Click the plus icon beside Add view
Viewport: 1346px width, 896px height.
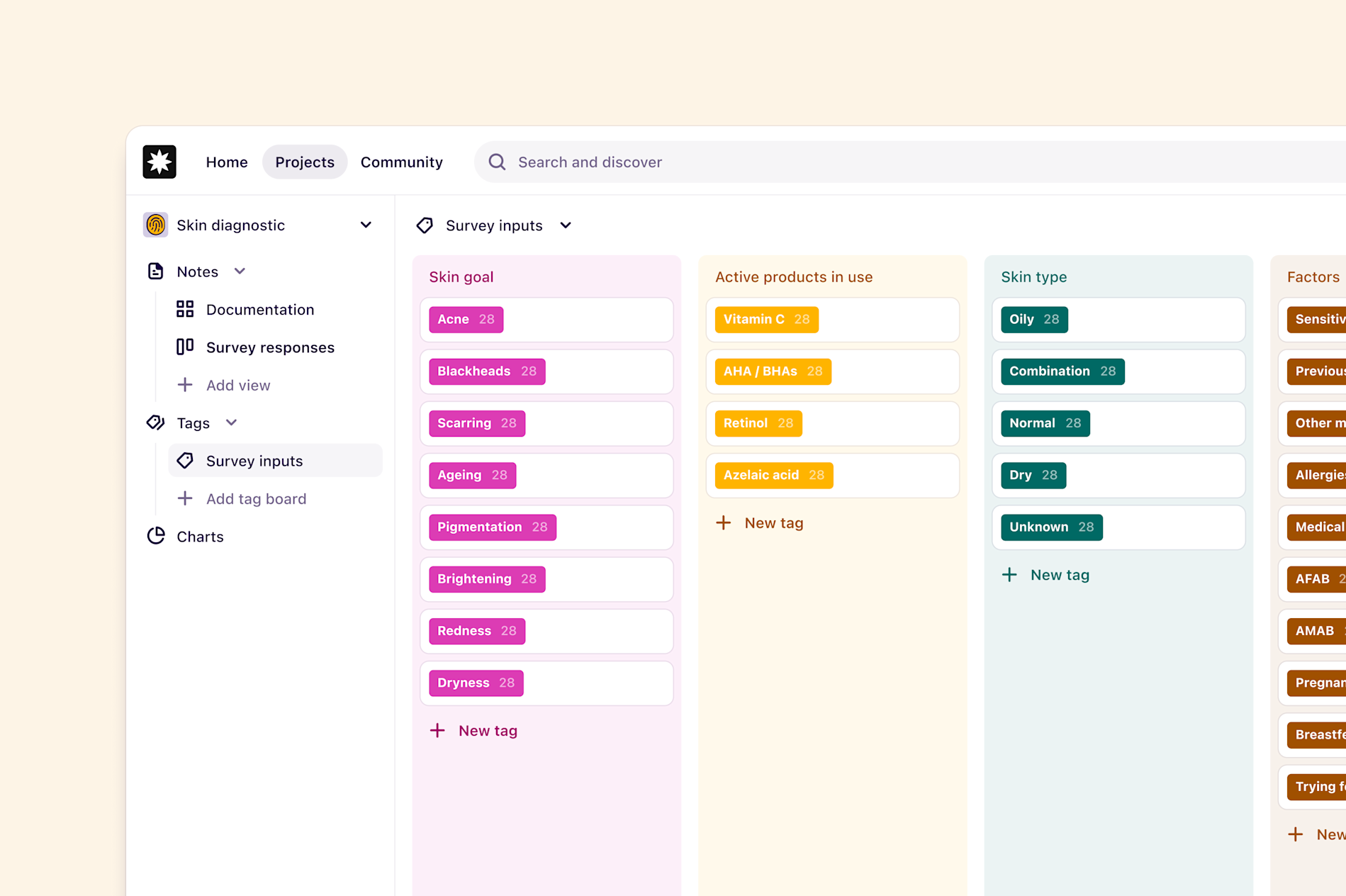click(x=185, y=385)
